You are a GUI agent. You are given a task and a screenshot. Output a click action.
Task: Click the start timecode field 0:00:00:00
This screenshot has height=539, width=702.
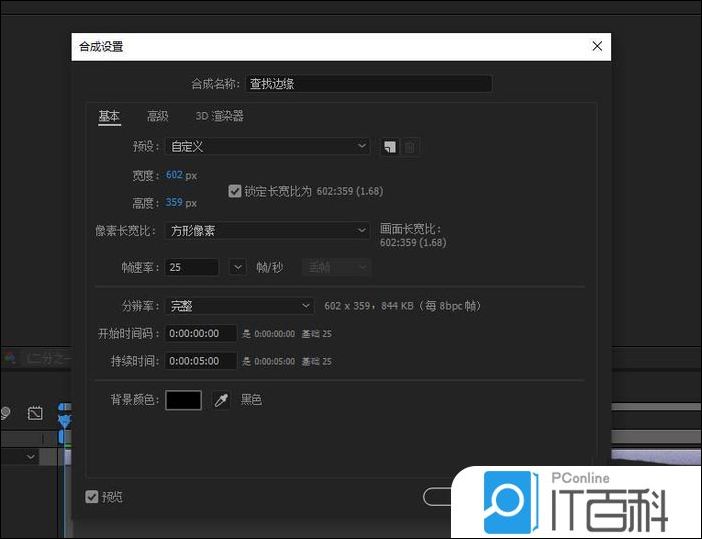(201, 334)
